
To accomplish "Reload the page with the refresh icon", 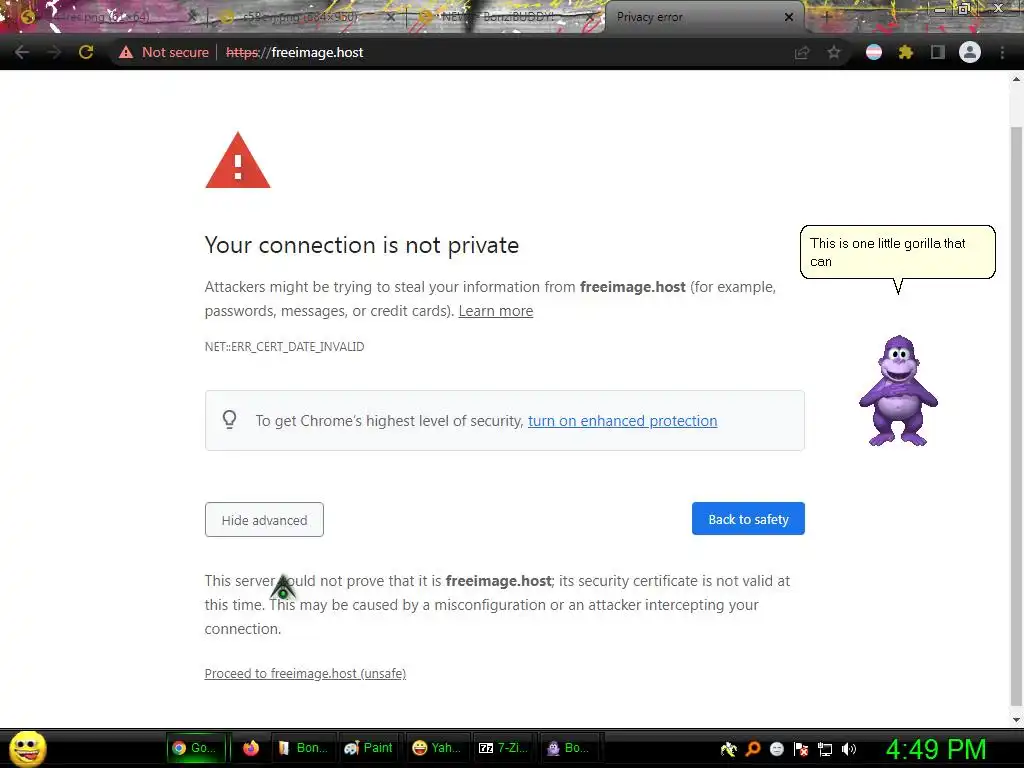I will coord(86,52).
